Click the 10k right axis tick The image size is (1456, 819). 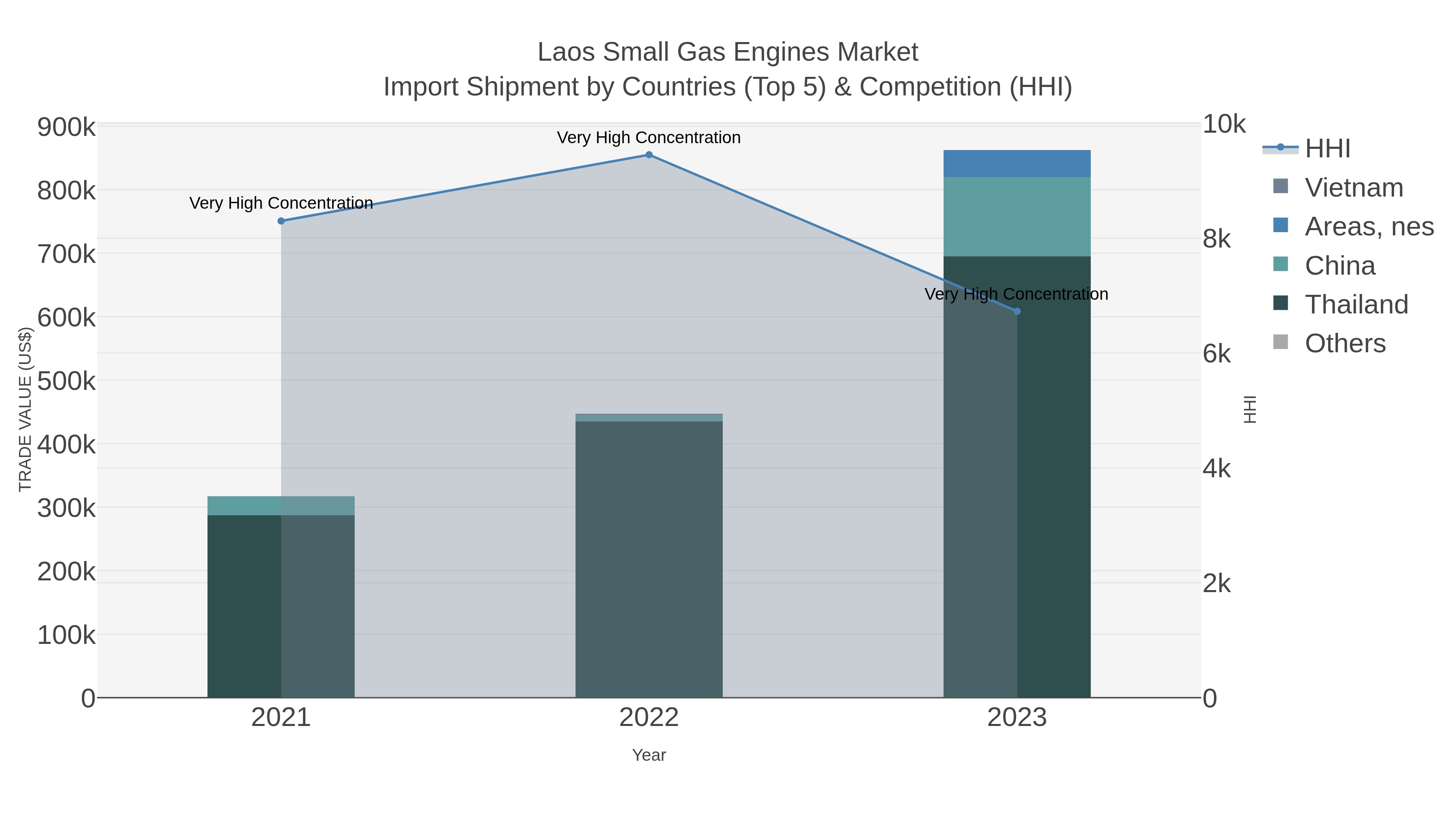click(1224, 124)
